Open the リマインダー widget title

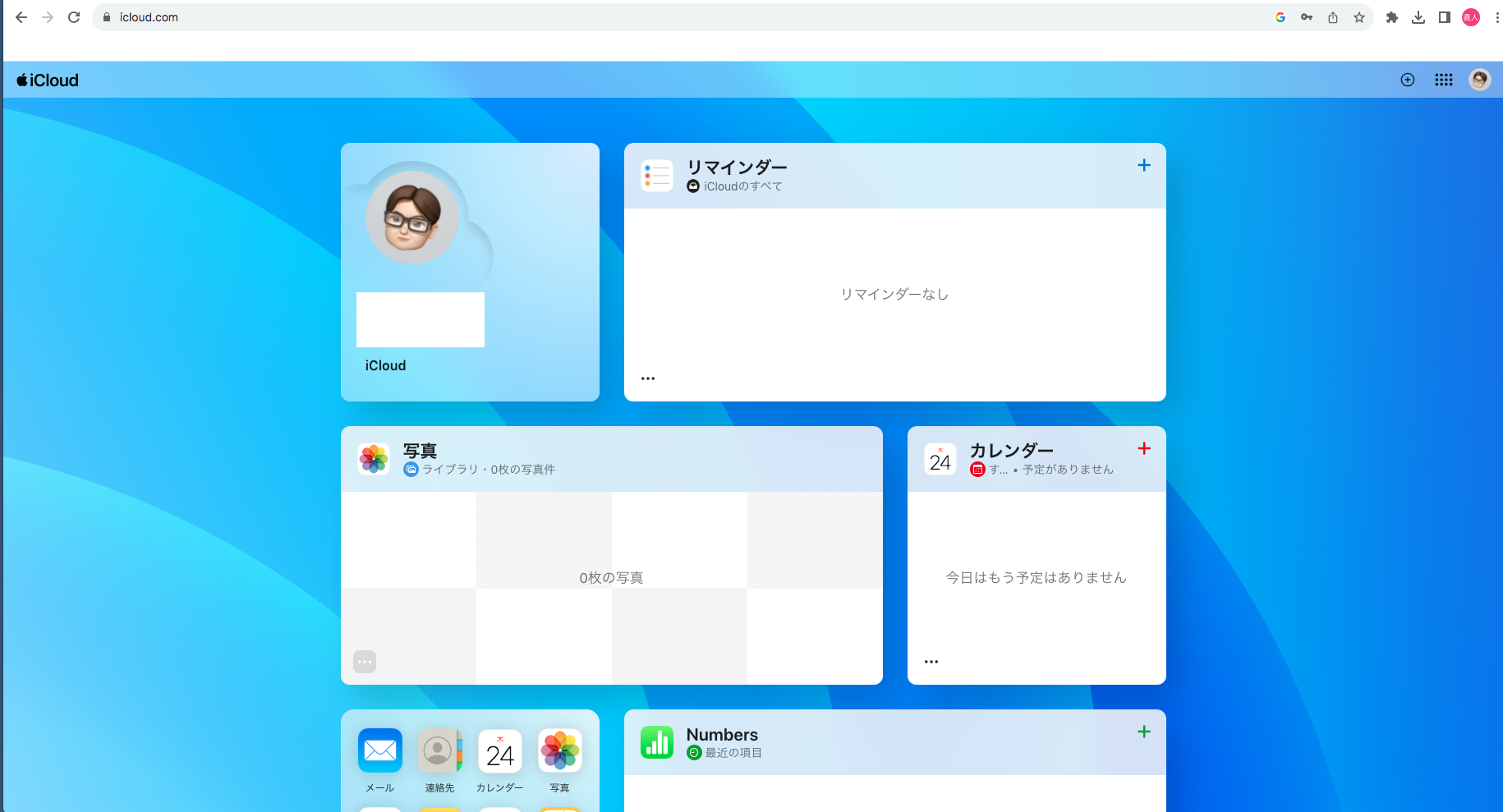point(737,167)
